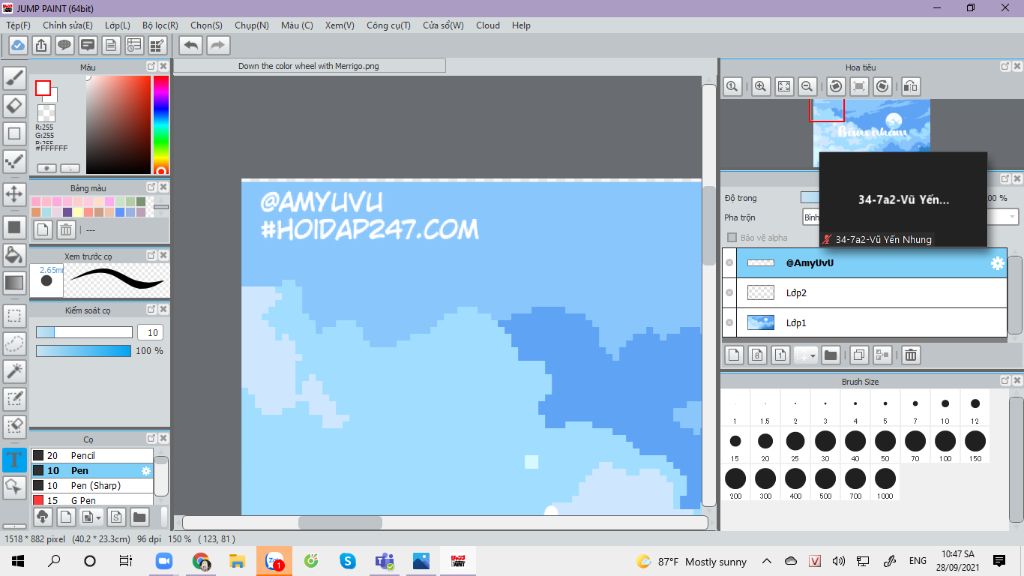Rotate canvas right in navigator

882,86
